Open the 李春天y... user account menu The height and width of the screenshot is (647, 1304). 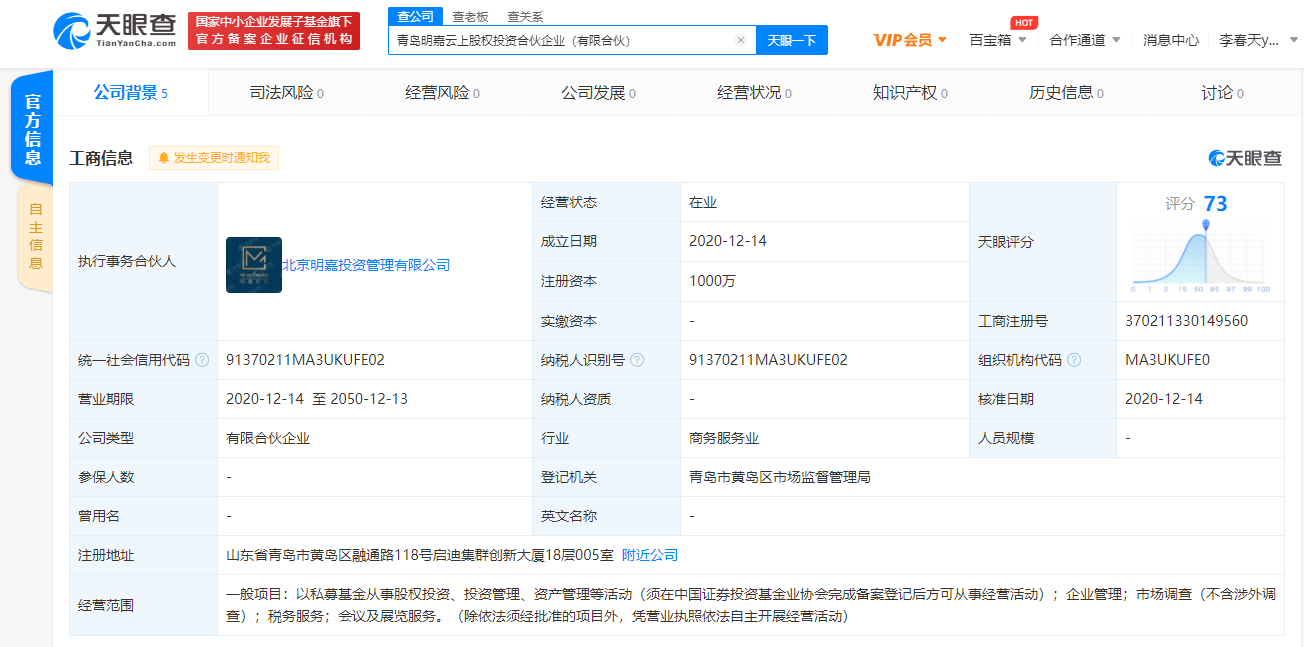[1257, 40]
